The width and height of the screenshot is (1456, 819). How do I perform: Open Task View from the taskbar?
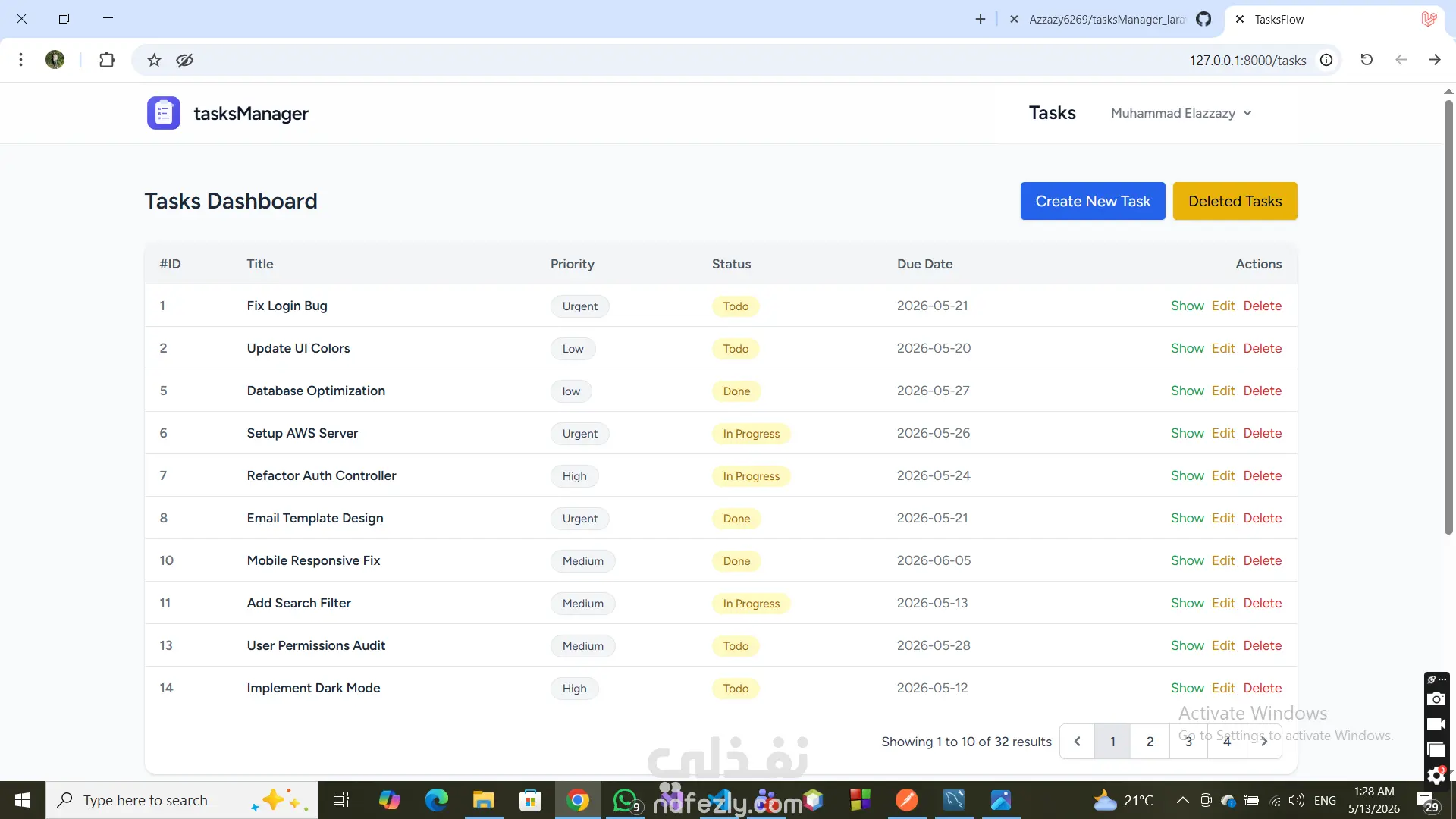click(x=341, y=800)
